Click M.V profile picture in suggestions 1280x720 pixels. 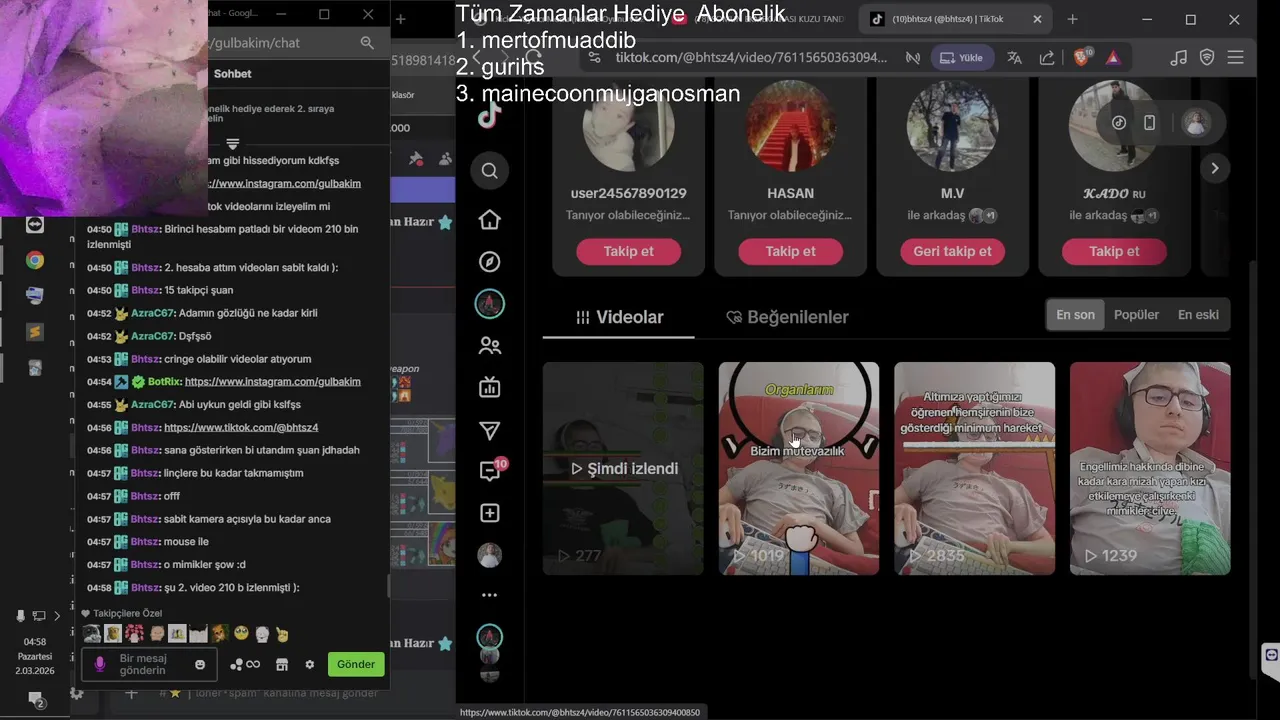(952, 125)
